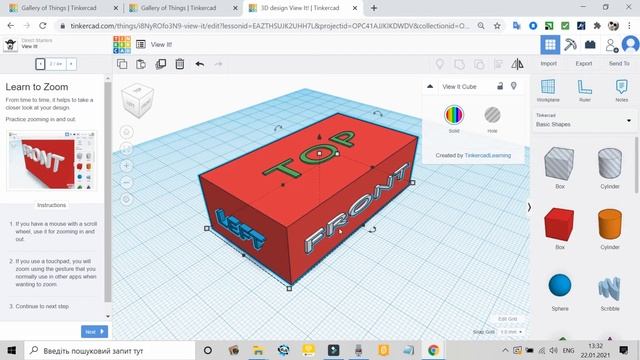Open the Blocks pickaxe mode
The height and width of the screenshot is (360, 640).
[x=570, y=44]
